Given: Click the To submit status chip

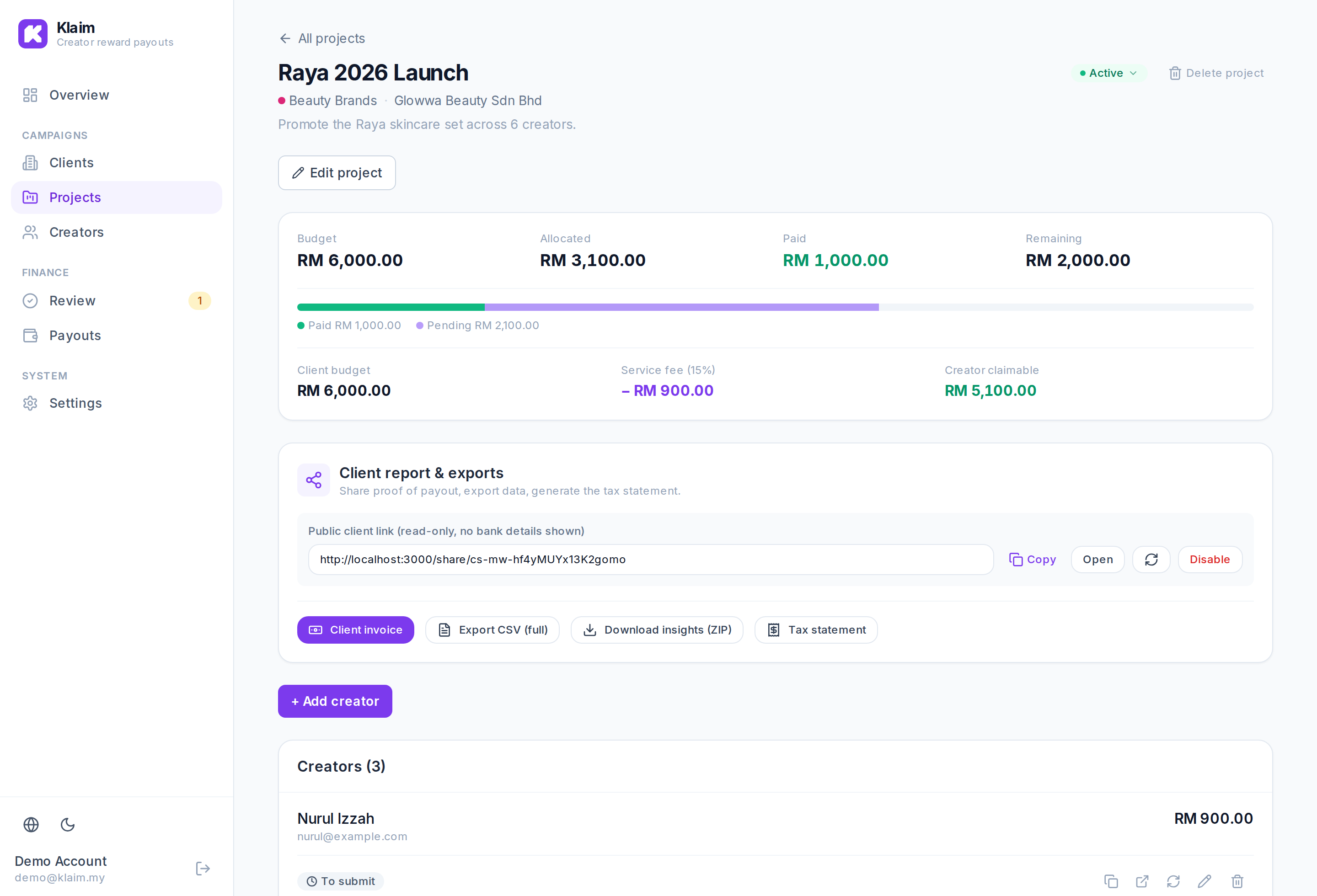Looking at the screenshot, I should [341, 881].
